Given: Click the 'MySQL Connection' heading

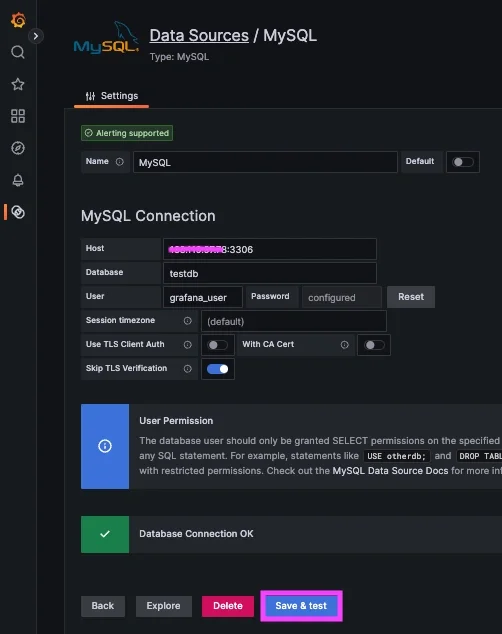Looking at the screenshot, I should click(148, 216).
